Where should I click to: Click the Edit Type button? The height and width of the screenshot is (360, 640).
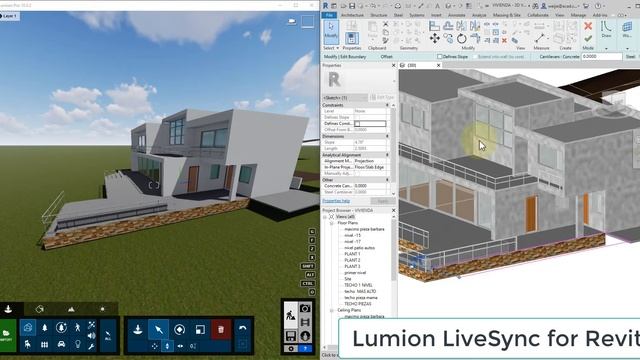(382, 98)
